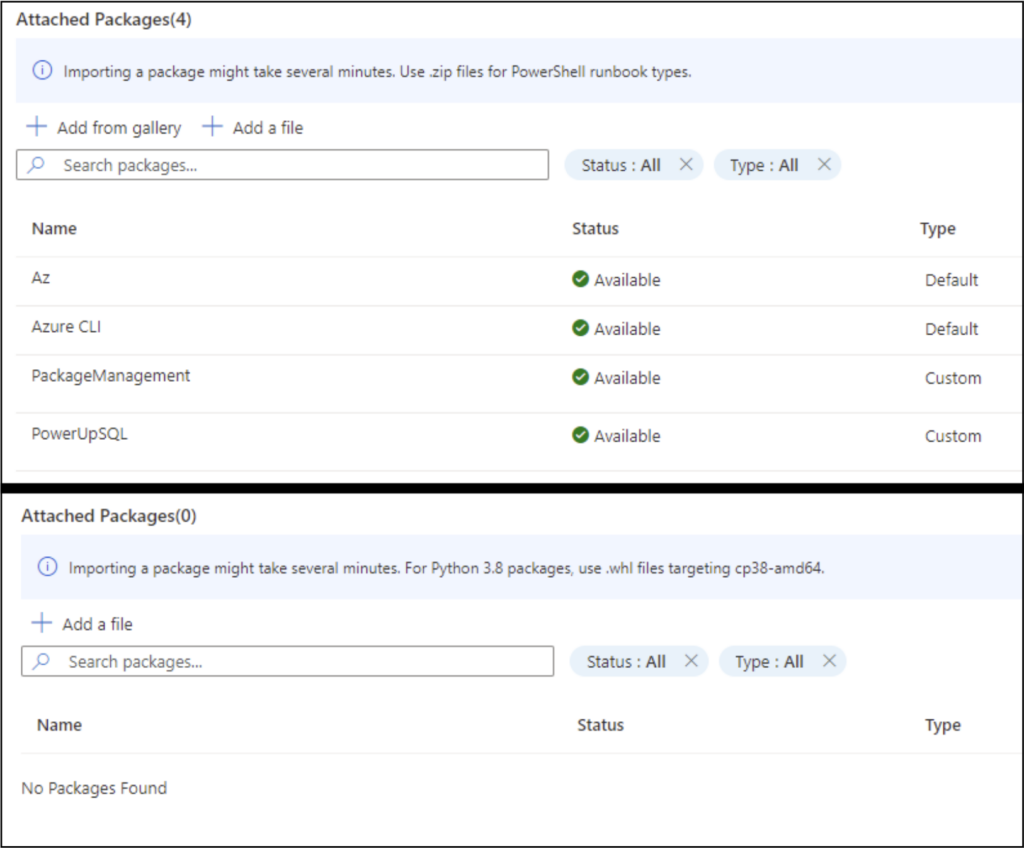Click the Add a file label in the upper panel
The width and height of the screenshot is (1024, 848).
(268, 127)
